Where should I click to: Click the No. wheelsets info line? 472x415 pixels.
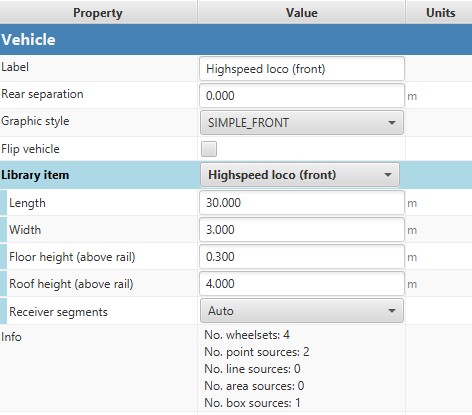tap(247, 335)
